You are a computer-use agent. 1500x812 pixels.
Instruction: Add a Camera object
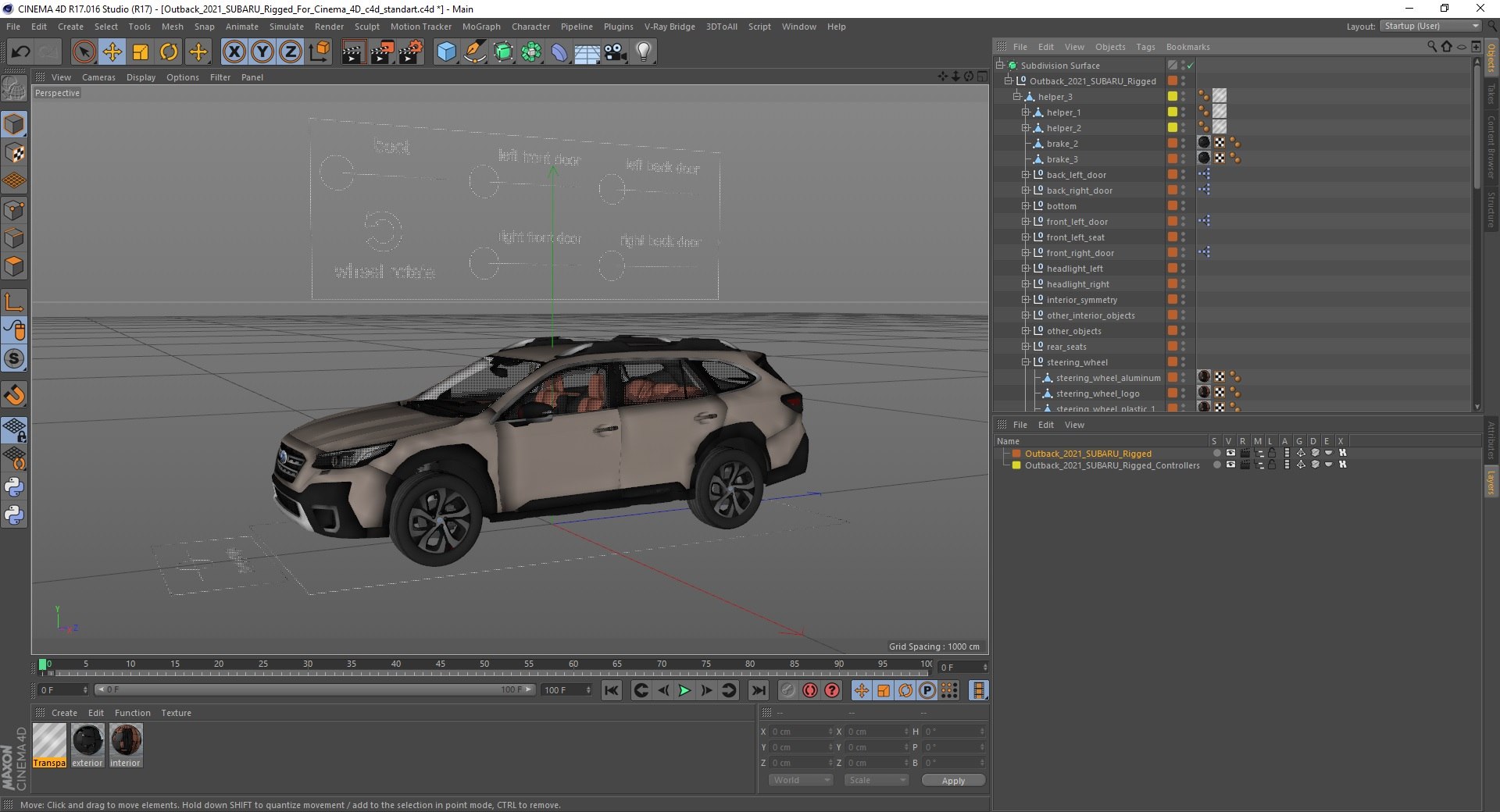click(616, 52)
